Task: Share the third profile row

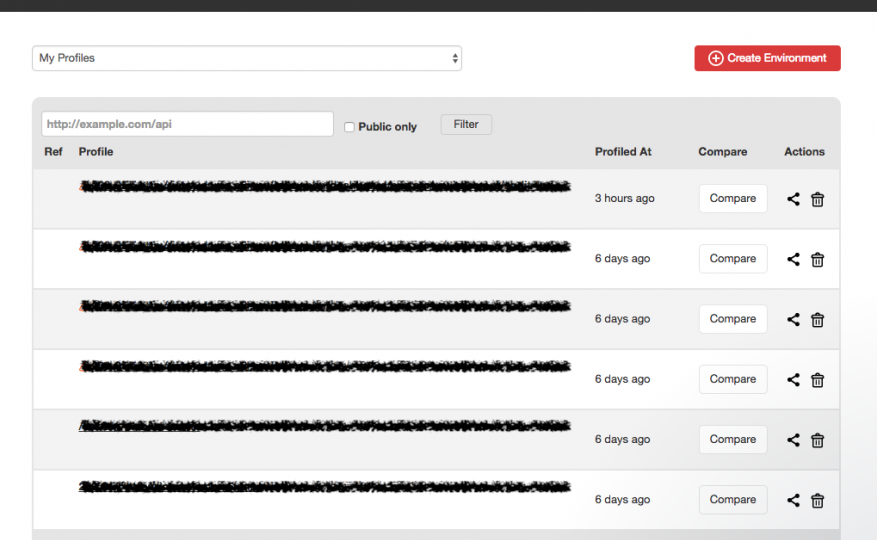Action: coord(793,320)
